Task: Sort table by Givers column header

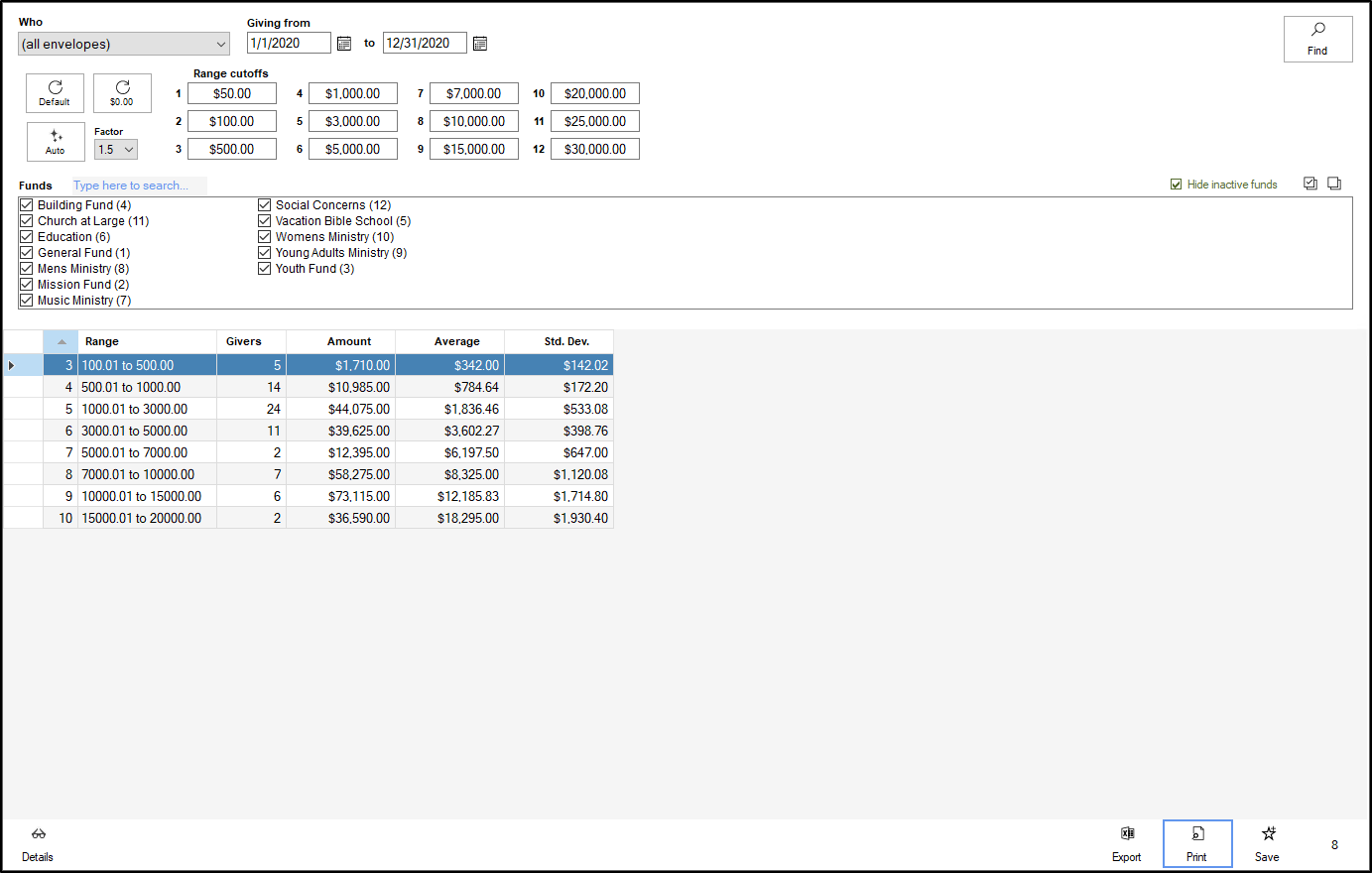Action: 252,341
